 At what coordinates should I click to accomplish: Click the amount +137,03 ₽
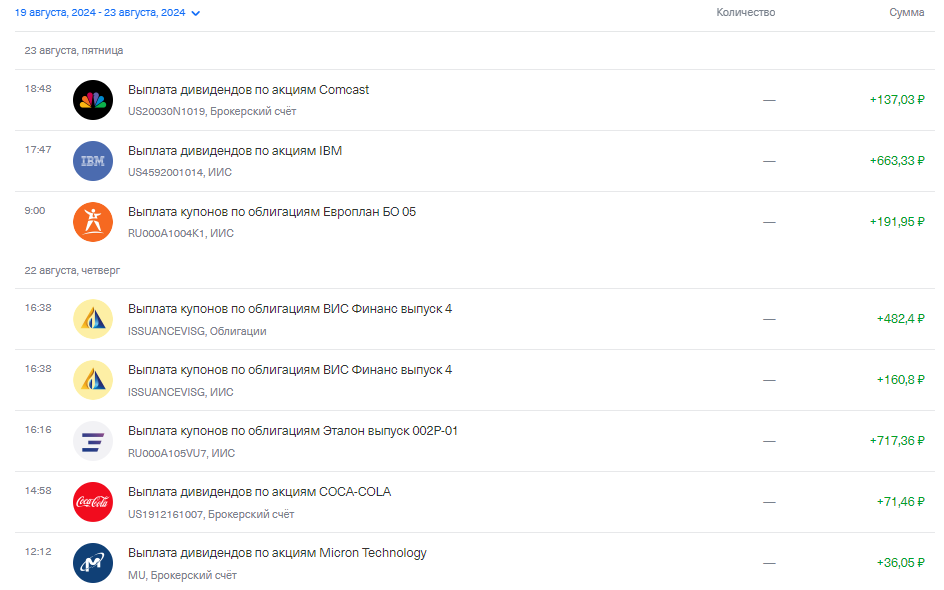[897, 100]
